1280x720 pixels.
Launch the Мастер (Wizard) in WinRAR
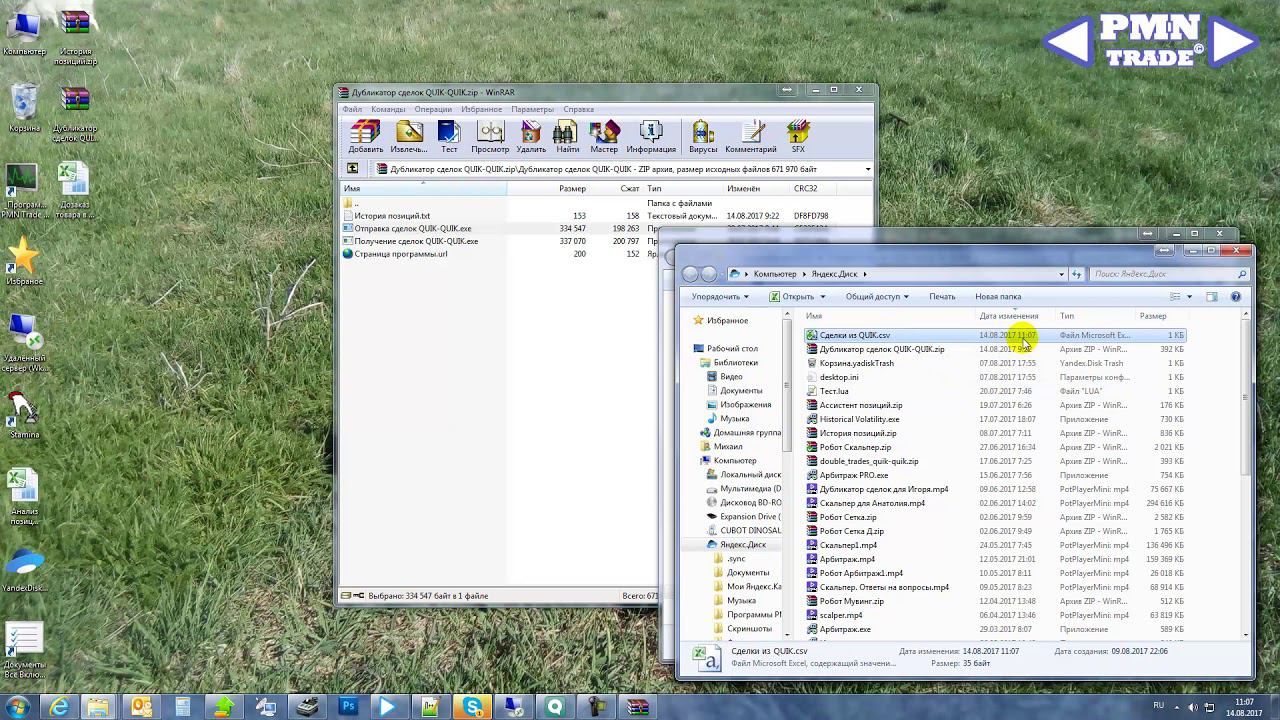[604, 137]
